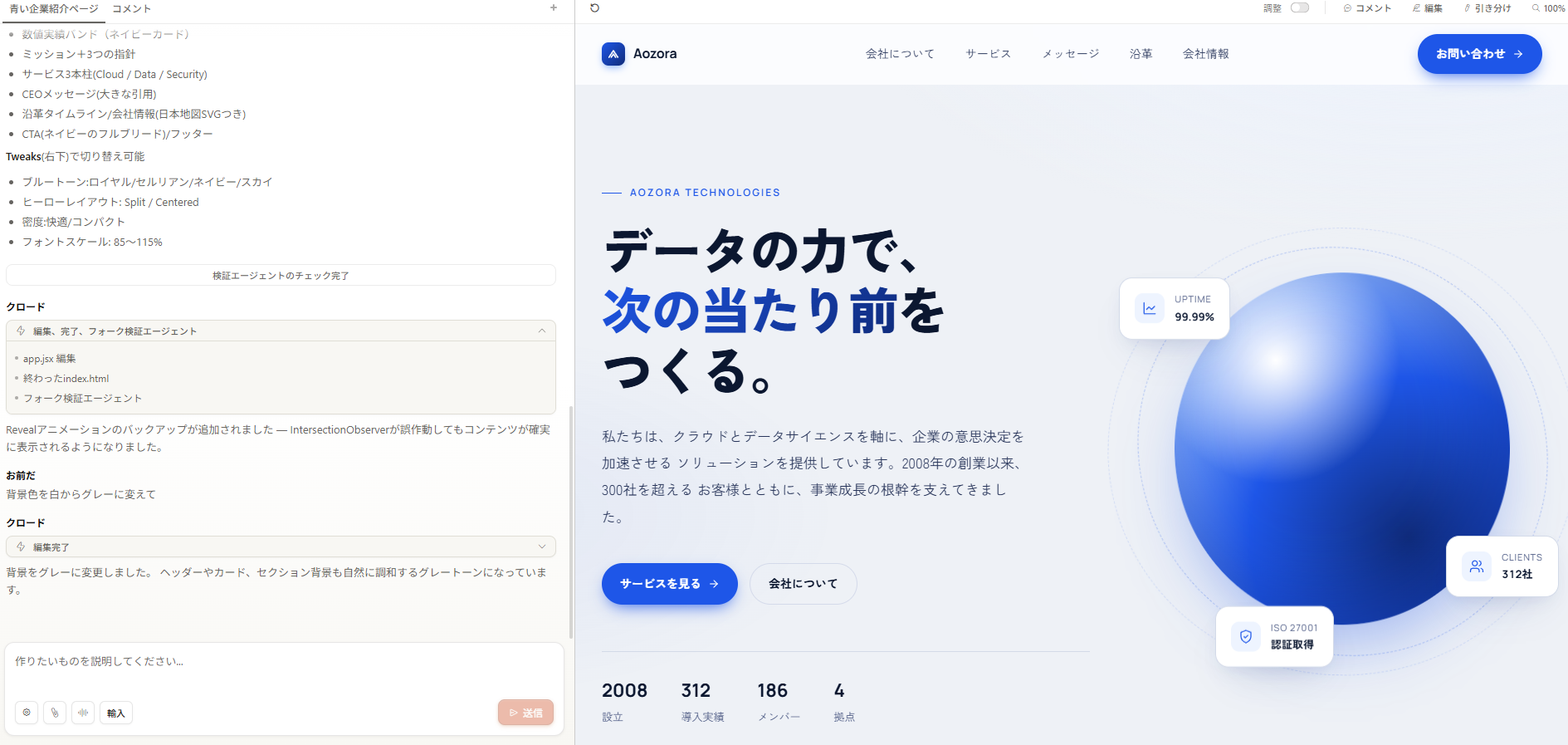This screenshot has width=1568, height=745.
Task: Open the 100% zoom control
Action: coord(1549,8)
